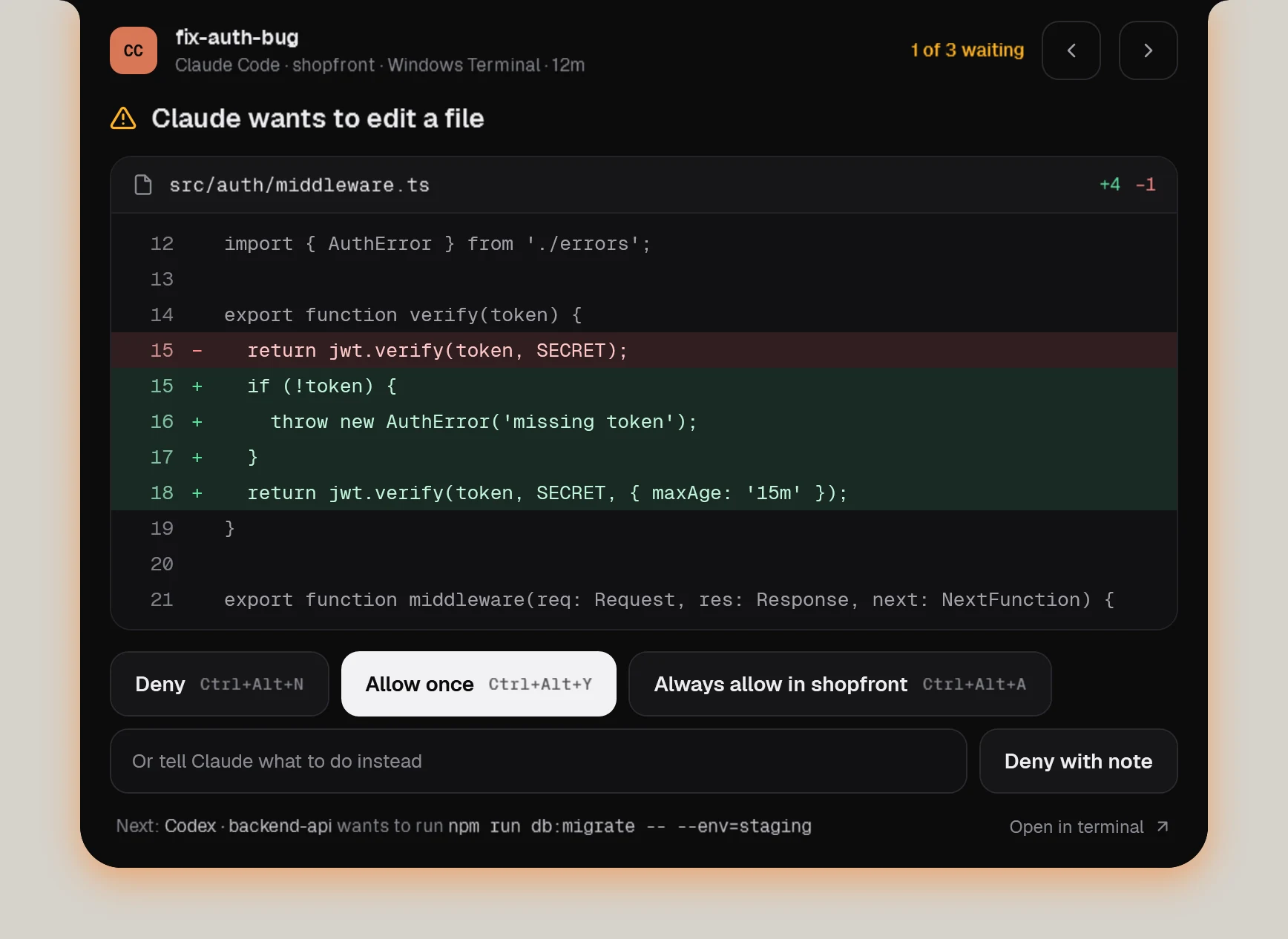This screenshot has height=939, width=1288.
Task: Click added line with maxAge '15m'
Action: 644,492
